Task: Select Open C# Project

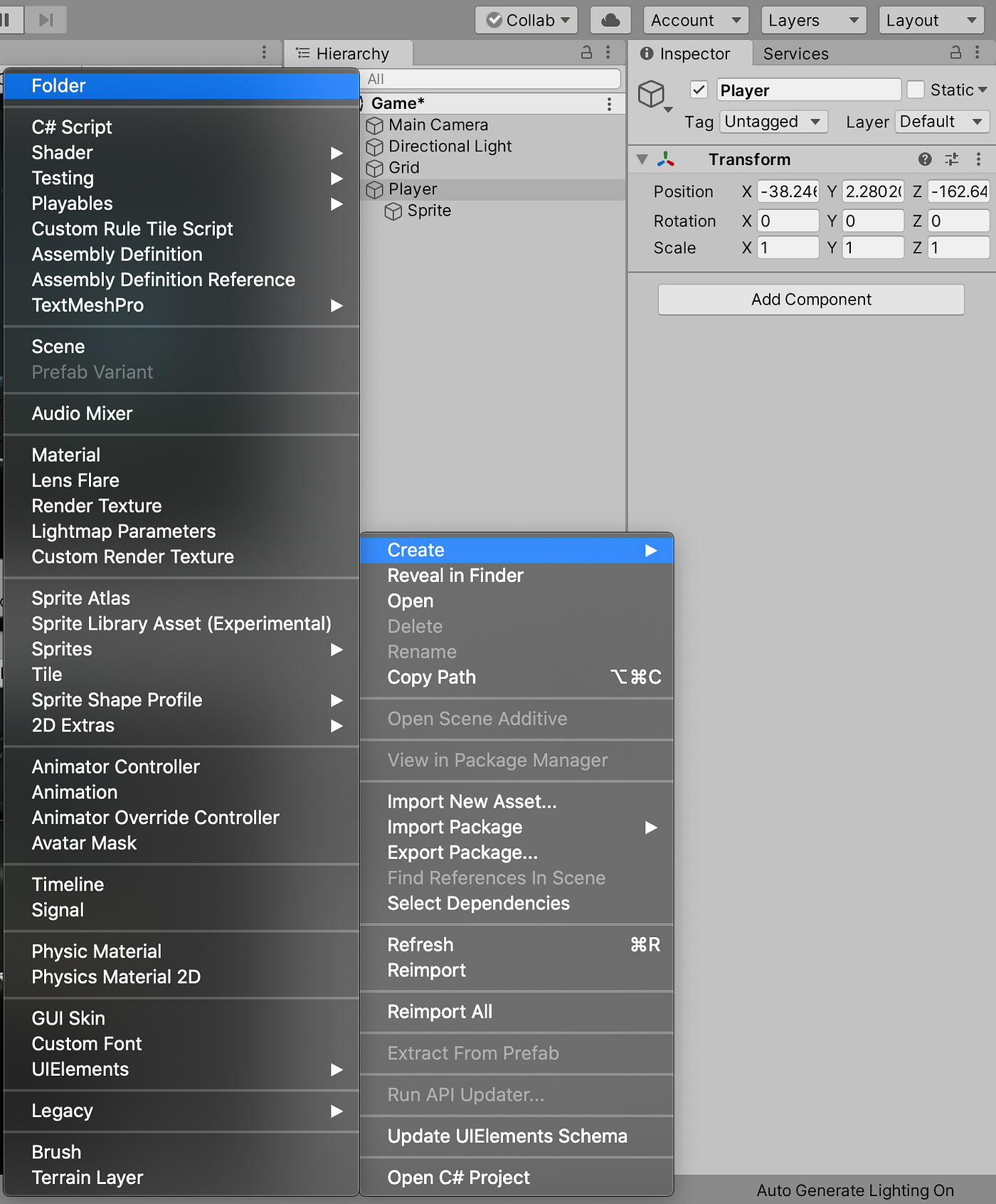Action: click(516, 1178)
